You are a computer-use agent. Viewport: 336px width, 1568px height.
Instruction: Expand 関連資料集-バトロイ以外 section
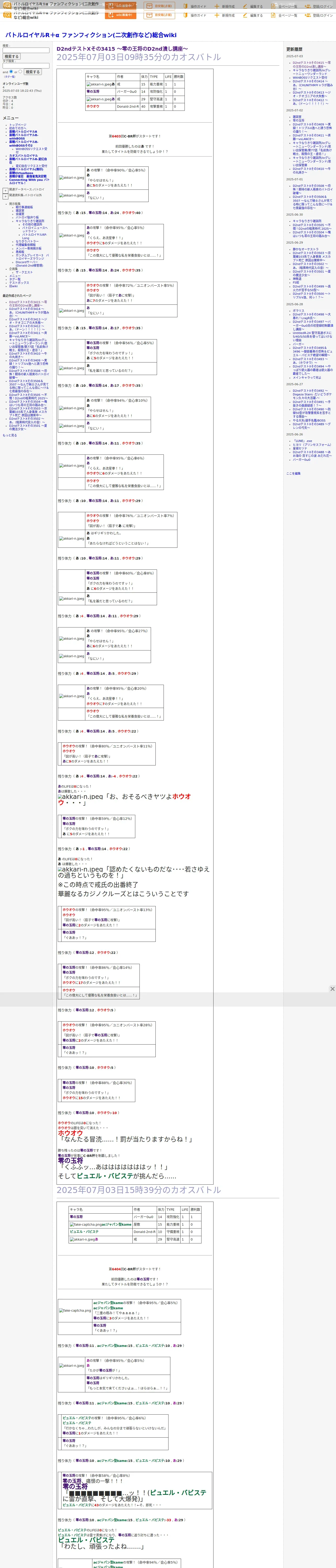coord(5,197)
